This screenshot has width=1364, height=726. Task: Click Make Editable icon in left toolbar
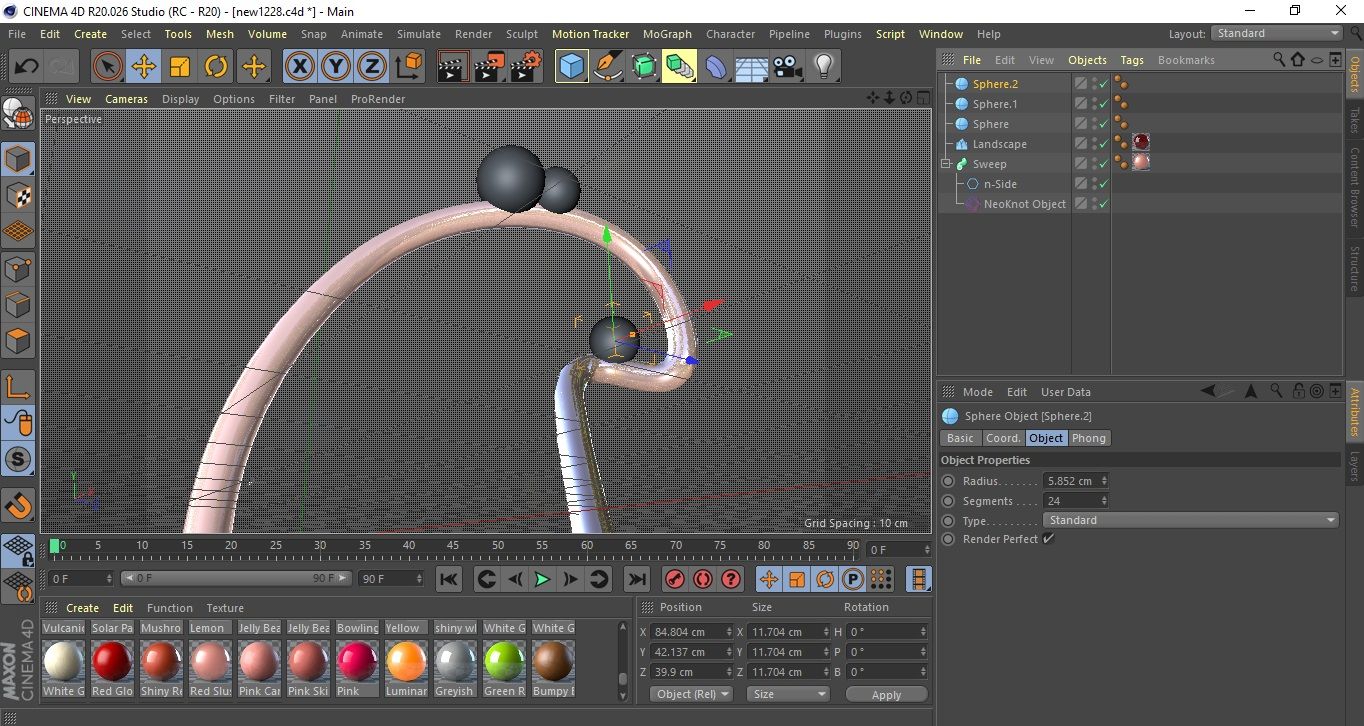(18, 114)
